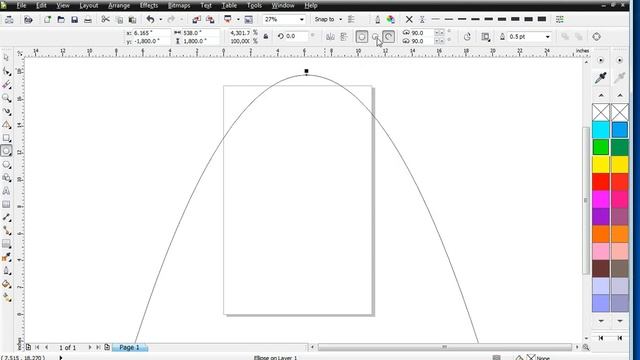Screen dimensions: 640x360
Task: Click the Import icon
Action: coord(196,19)
